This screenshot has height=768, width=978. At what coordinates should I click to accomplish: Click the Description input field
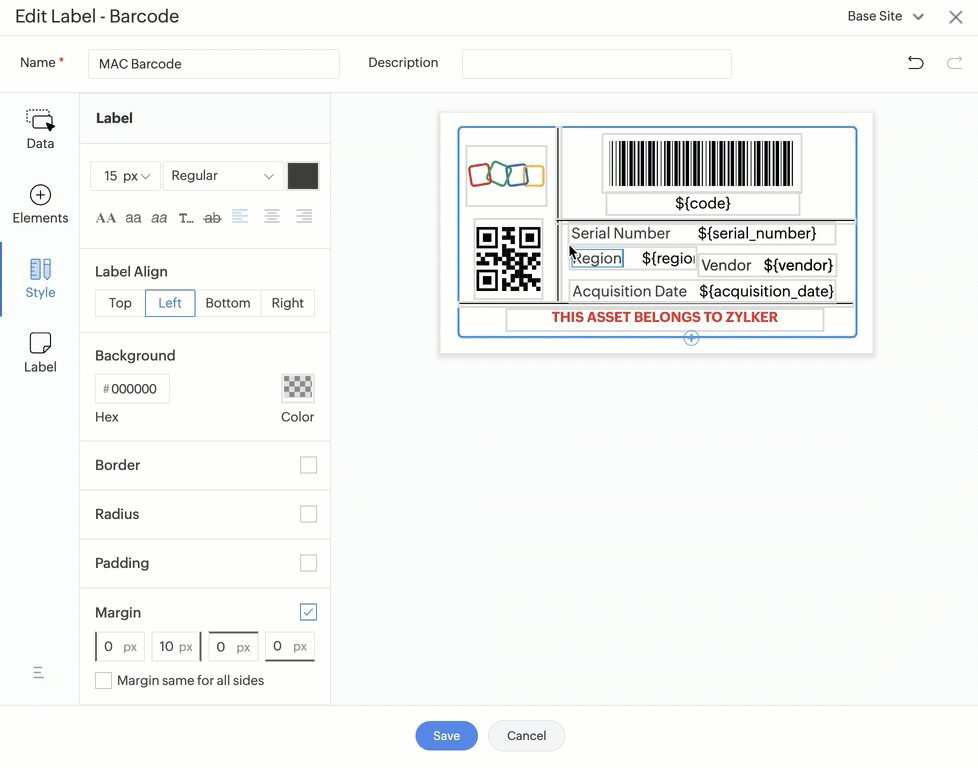coord(596,64)
